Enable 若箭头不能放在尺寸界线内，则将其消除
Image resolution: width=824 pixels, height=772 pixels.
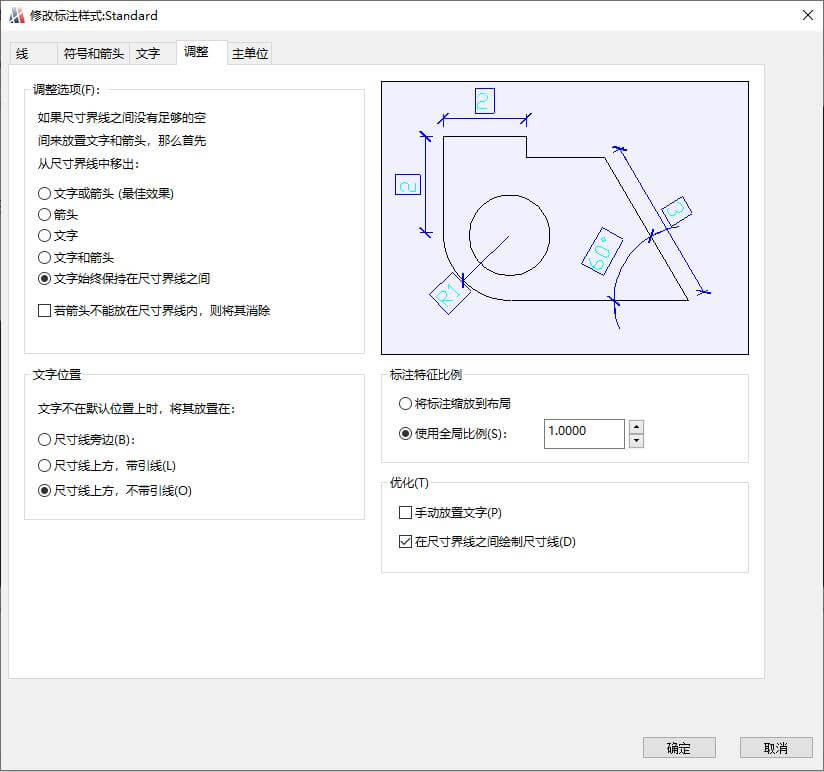tap(44, 310)
